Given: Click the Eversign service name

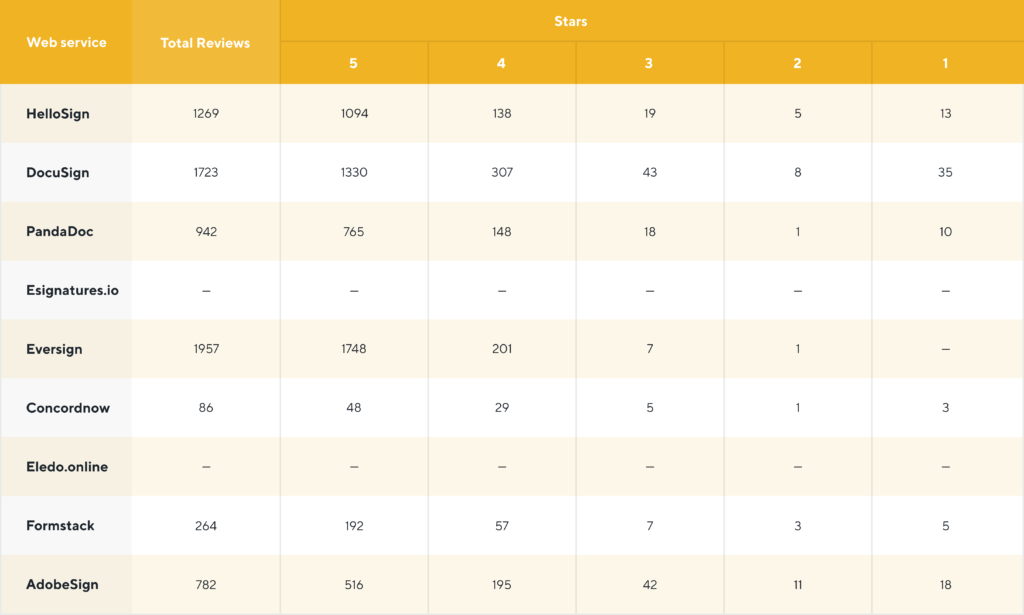Looking at the screenshot, I should click(54, 350).
